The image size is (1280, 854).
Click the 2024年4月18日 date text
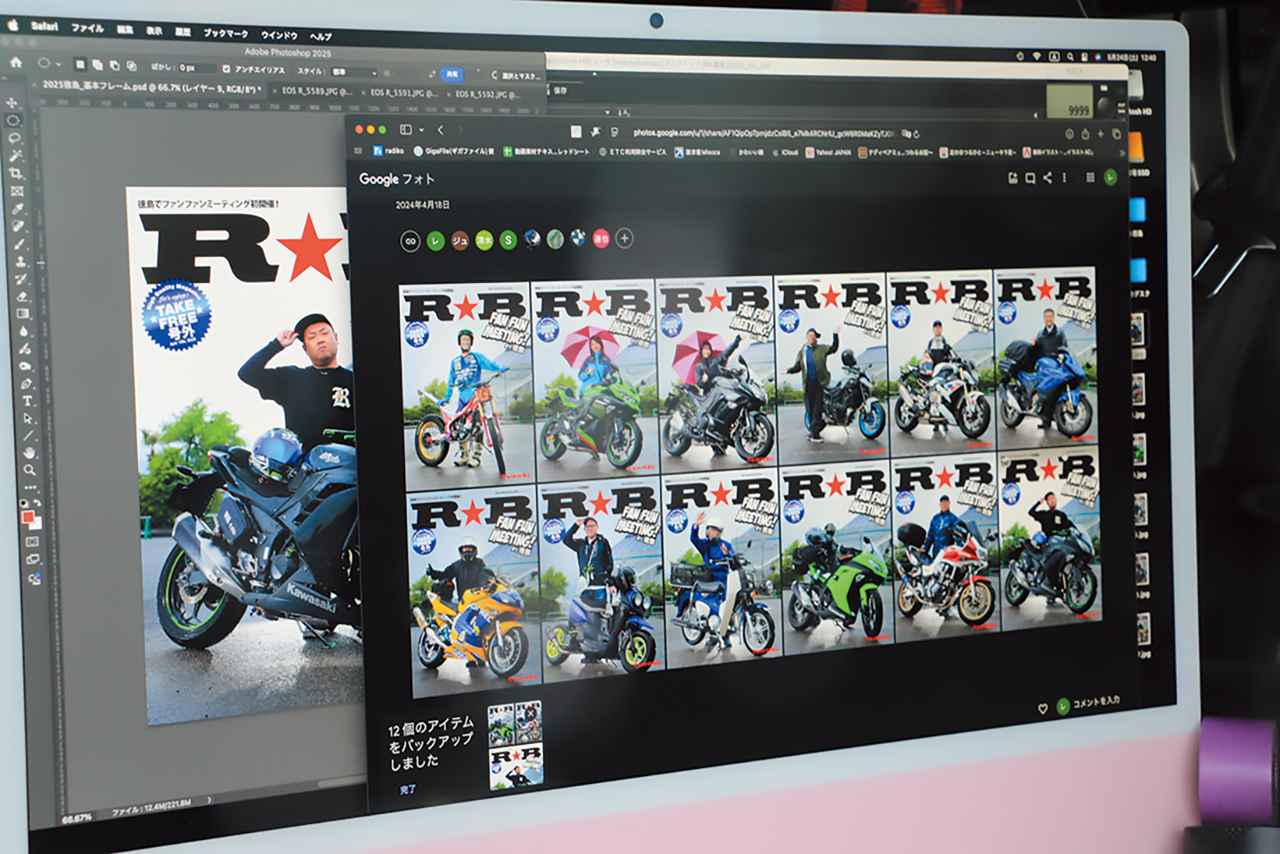click(x=423, y=204)
